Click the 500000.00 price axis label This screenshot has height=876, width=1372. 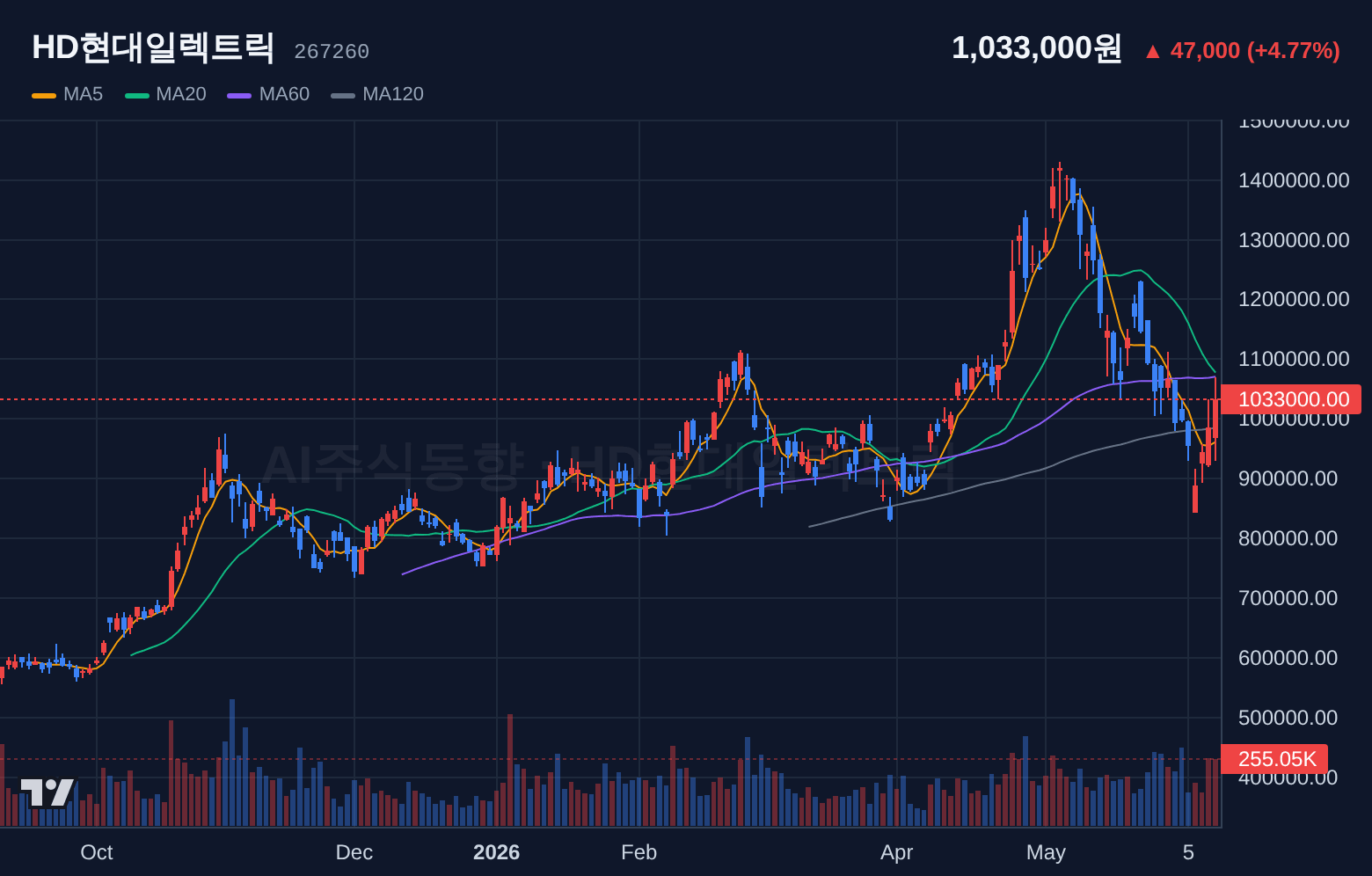click(x=1288, y=718)
